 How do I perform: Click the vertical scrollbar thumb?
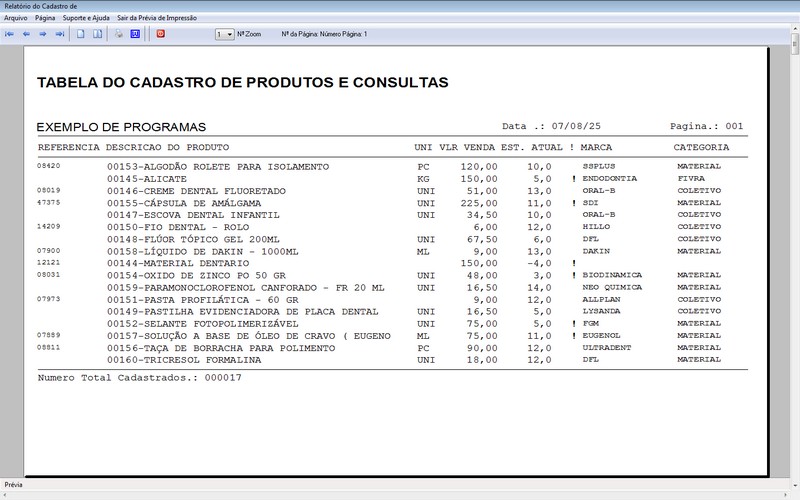[795, 44]
